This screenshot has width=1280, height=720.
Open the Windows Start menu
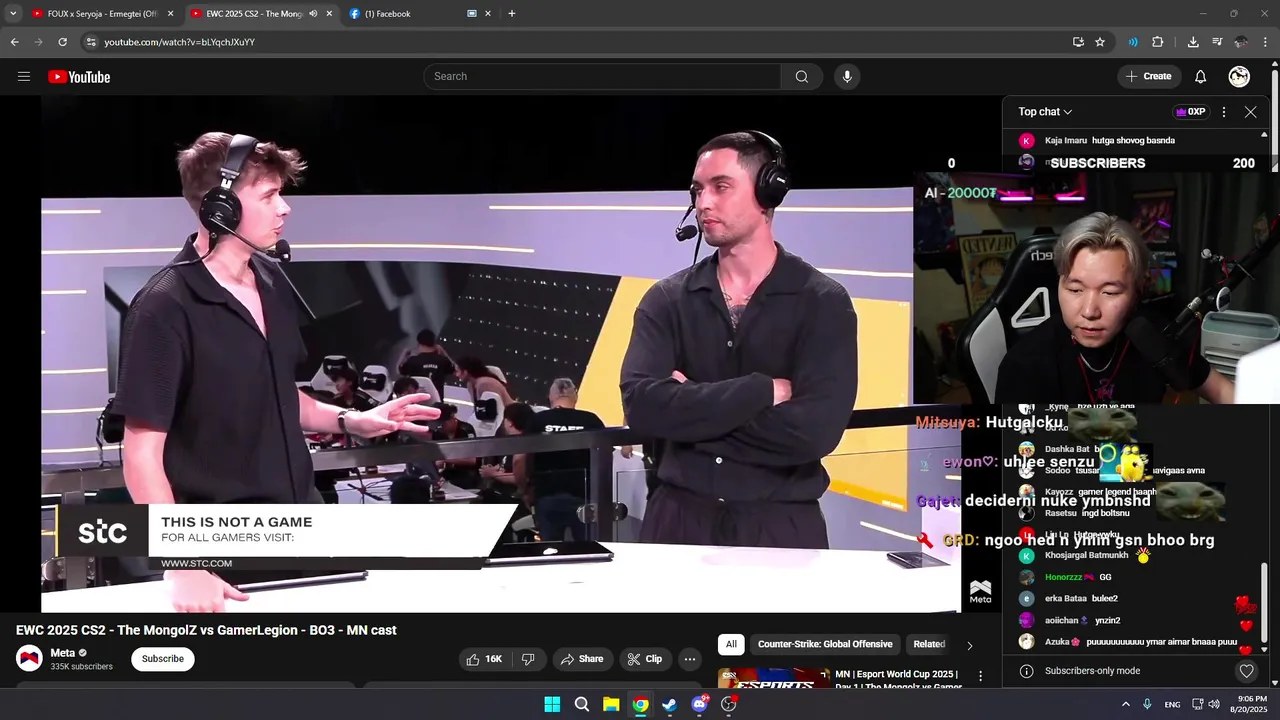coord(552,704)
